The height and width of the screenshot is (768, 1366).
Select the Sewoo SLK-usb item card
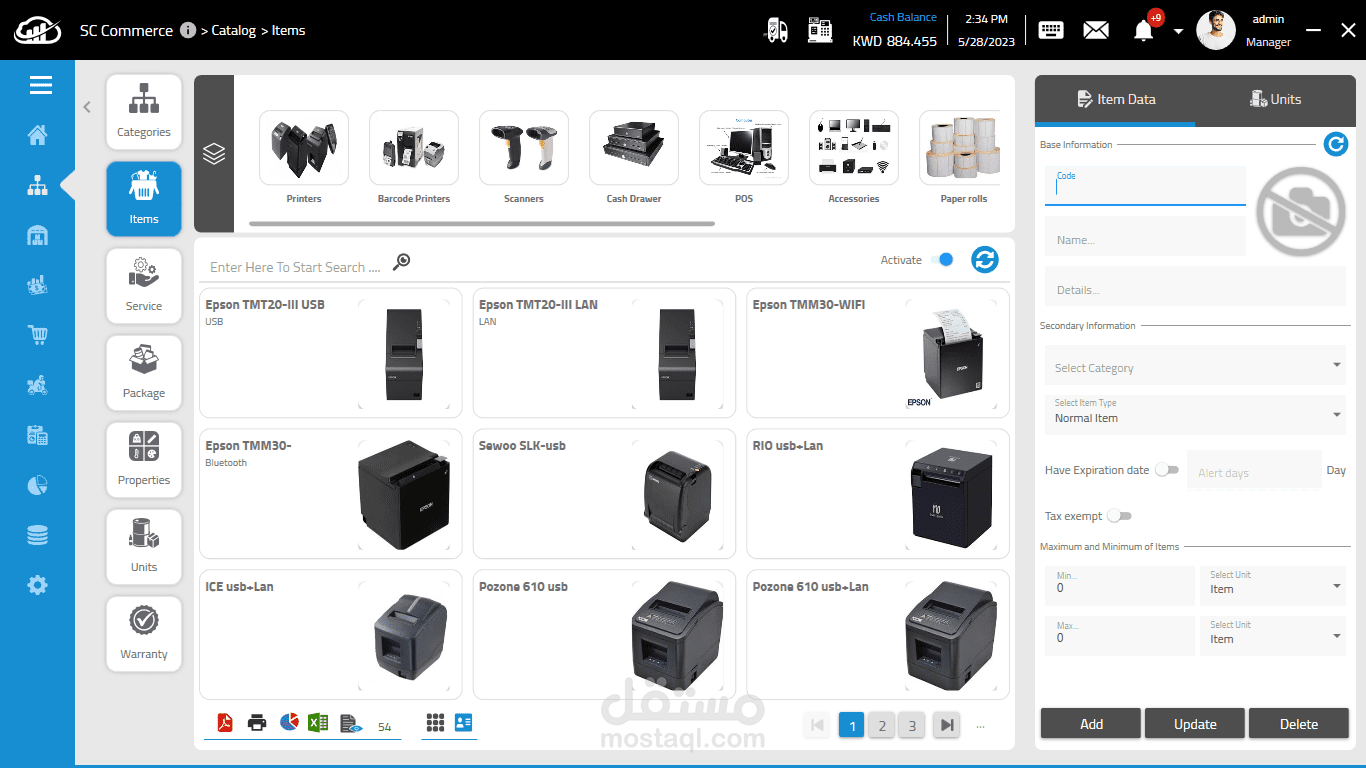pos(604,494)
